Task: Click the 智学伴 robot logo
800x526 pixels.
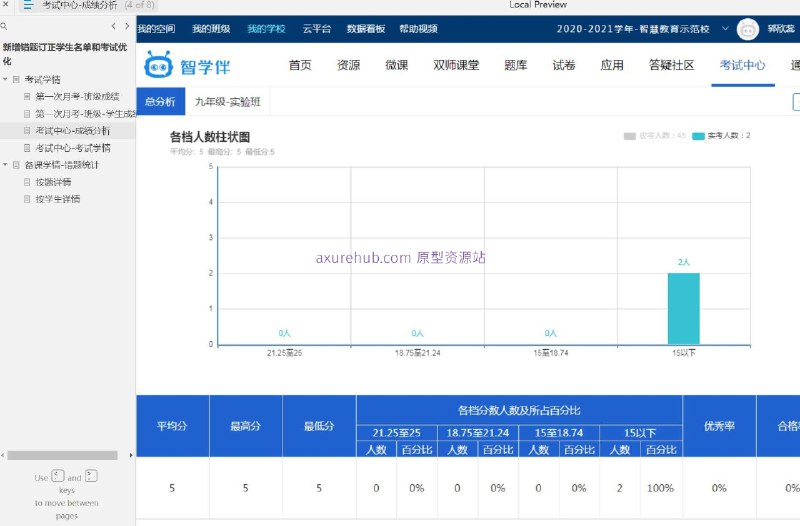Action: [x=158, y=64]
